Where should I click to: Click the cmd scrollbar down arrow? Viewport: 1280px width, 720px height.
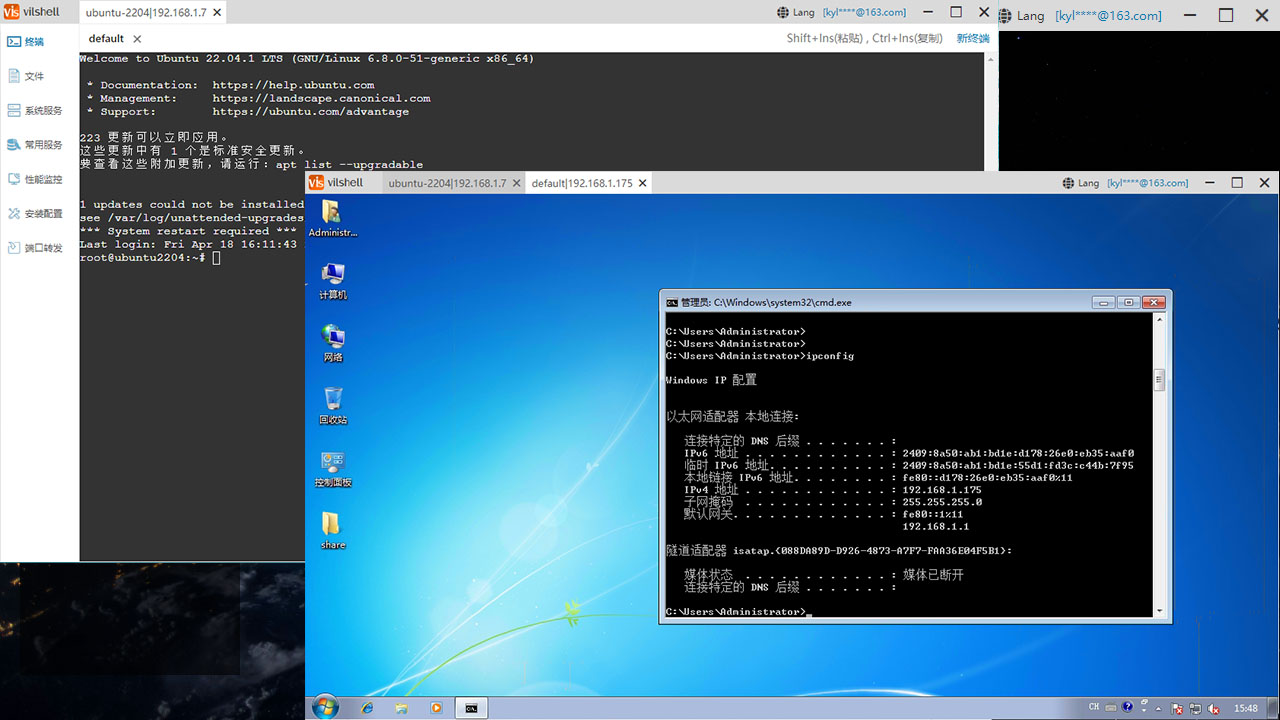point(1160,611)
